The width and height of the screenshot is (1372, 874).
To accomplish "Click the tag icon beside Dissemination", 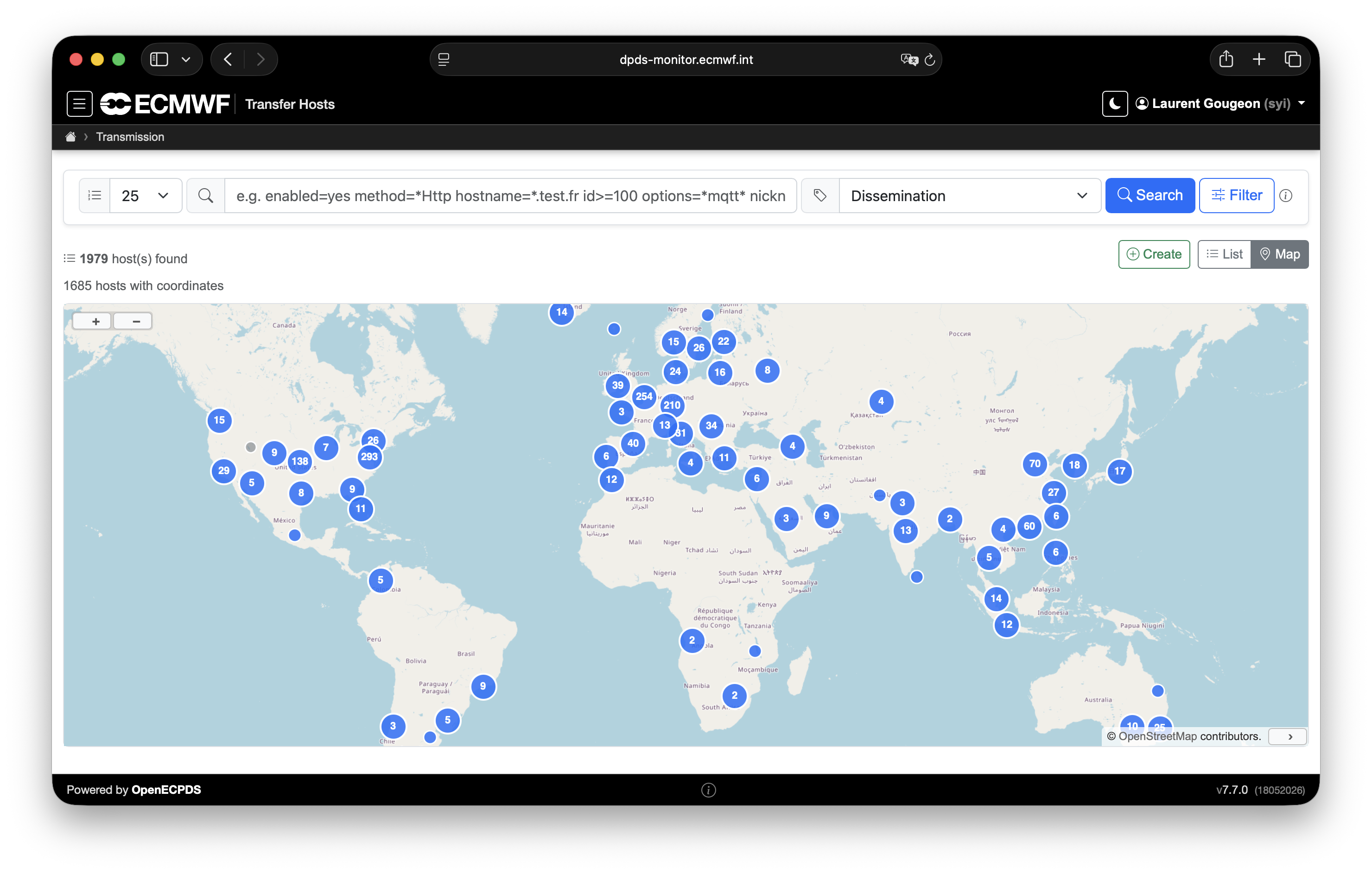I will click(820, 196).
